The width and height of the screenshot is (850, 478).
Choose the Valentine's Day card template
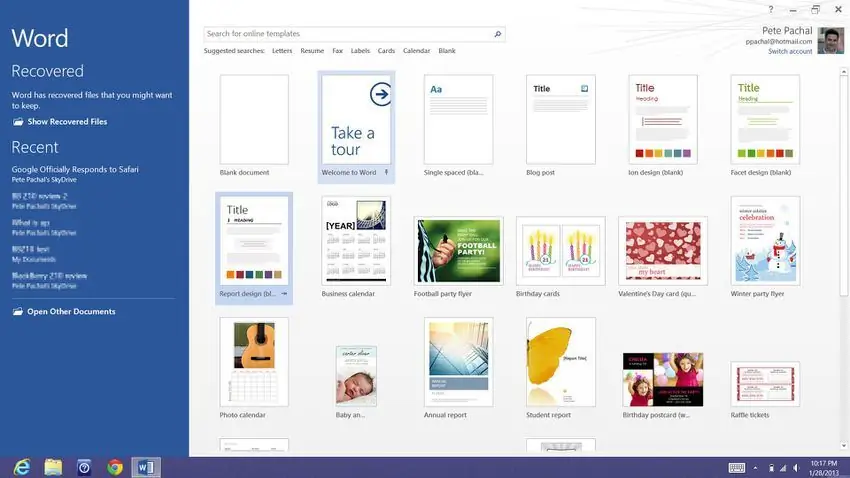pyautogui.click(x=663, y=250)
